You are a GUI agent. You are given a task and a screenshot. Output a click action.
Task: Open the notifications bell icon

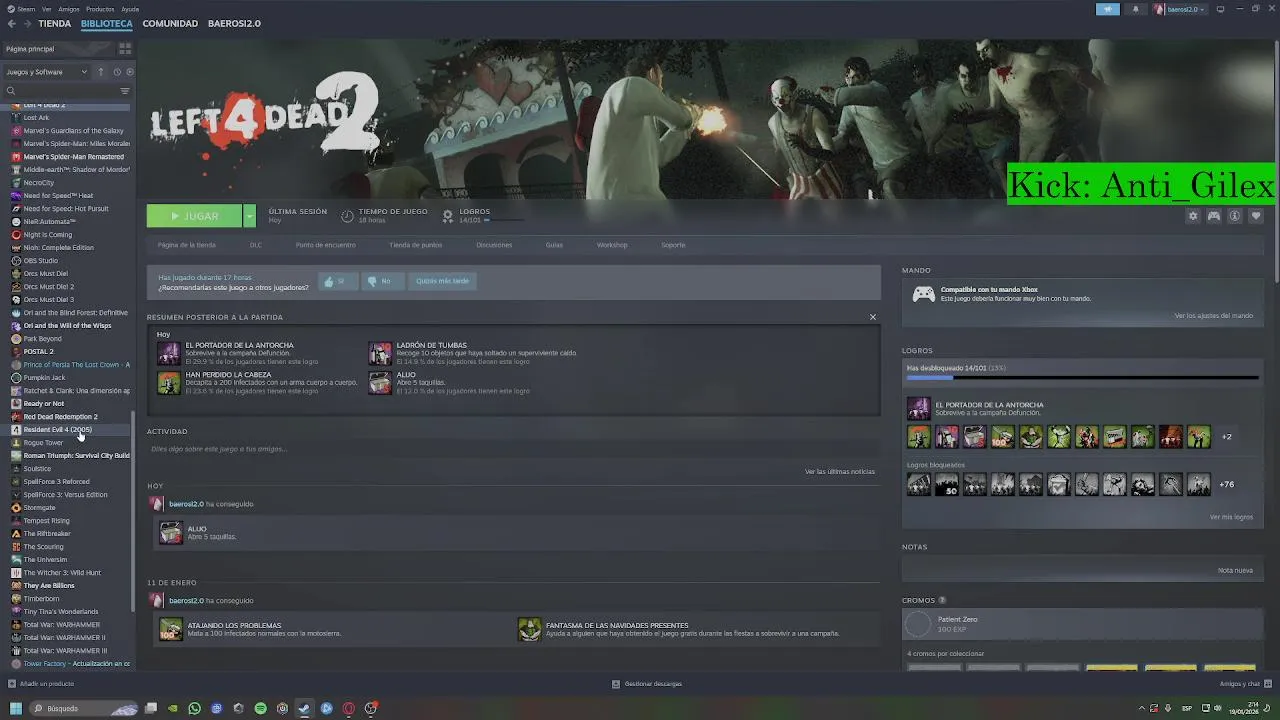click(x=1135, y=9)
